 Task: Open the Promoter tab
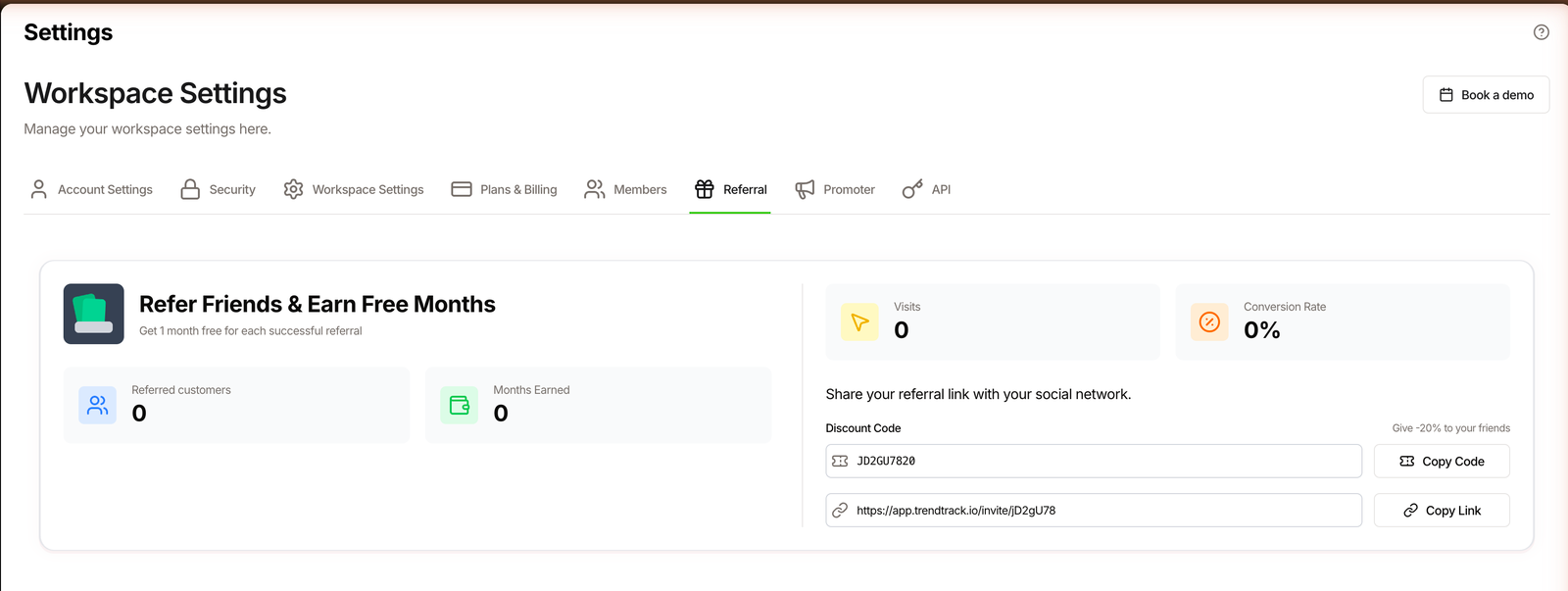[835, 189]
